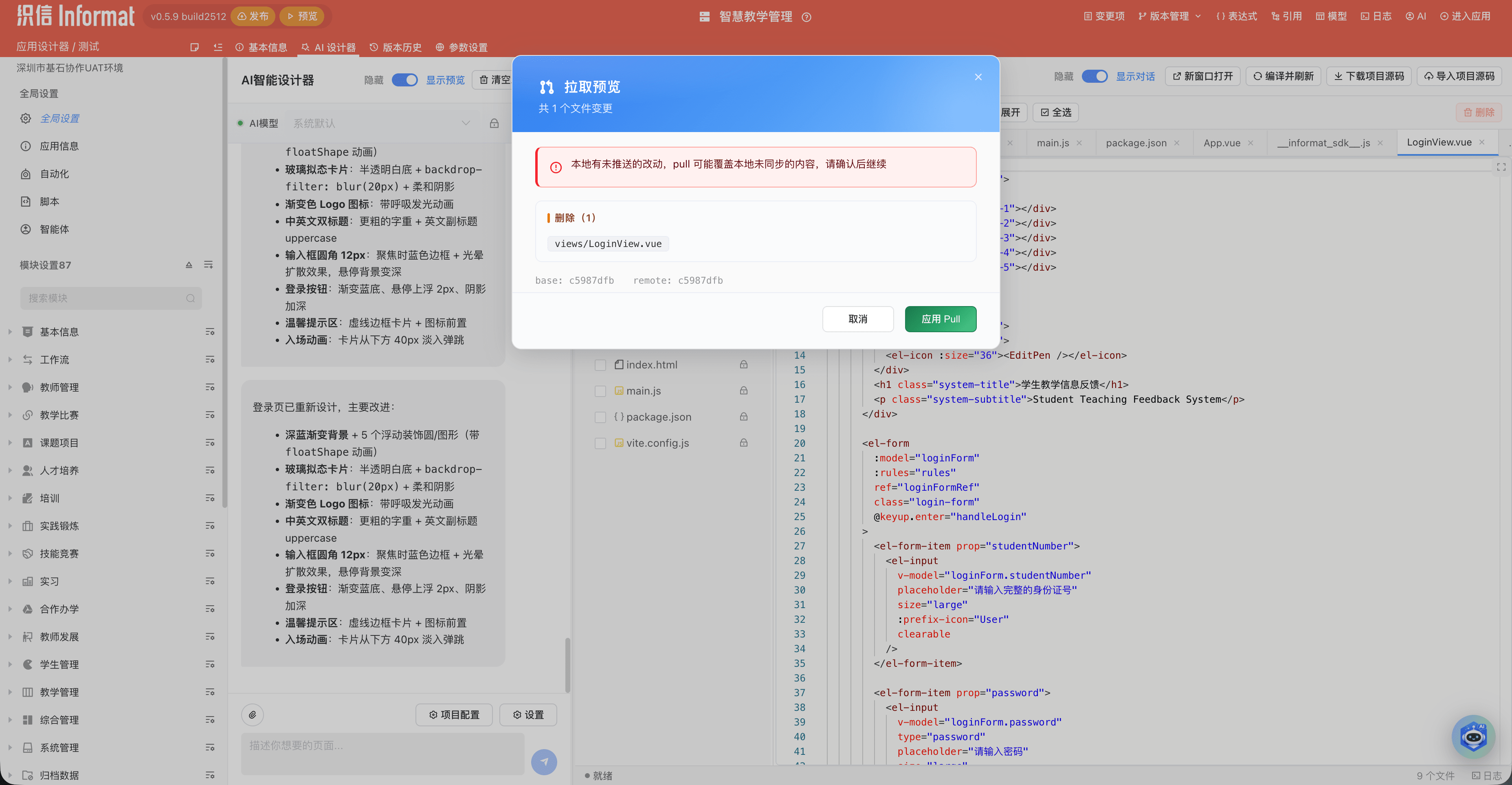
Task: Click lock icon beside AI模型 dropdown
Action: click(x=494, y=123)
